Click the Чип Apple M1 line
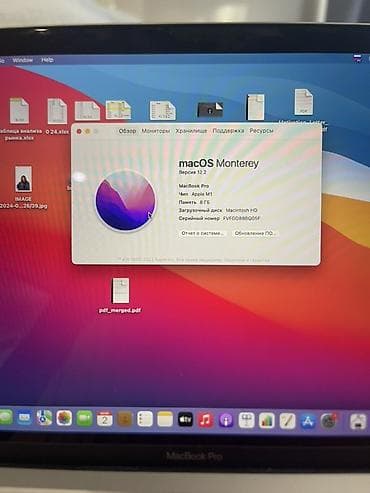This screenshot has width=370, height=493. pyautogui.click(x=196, y=194)
